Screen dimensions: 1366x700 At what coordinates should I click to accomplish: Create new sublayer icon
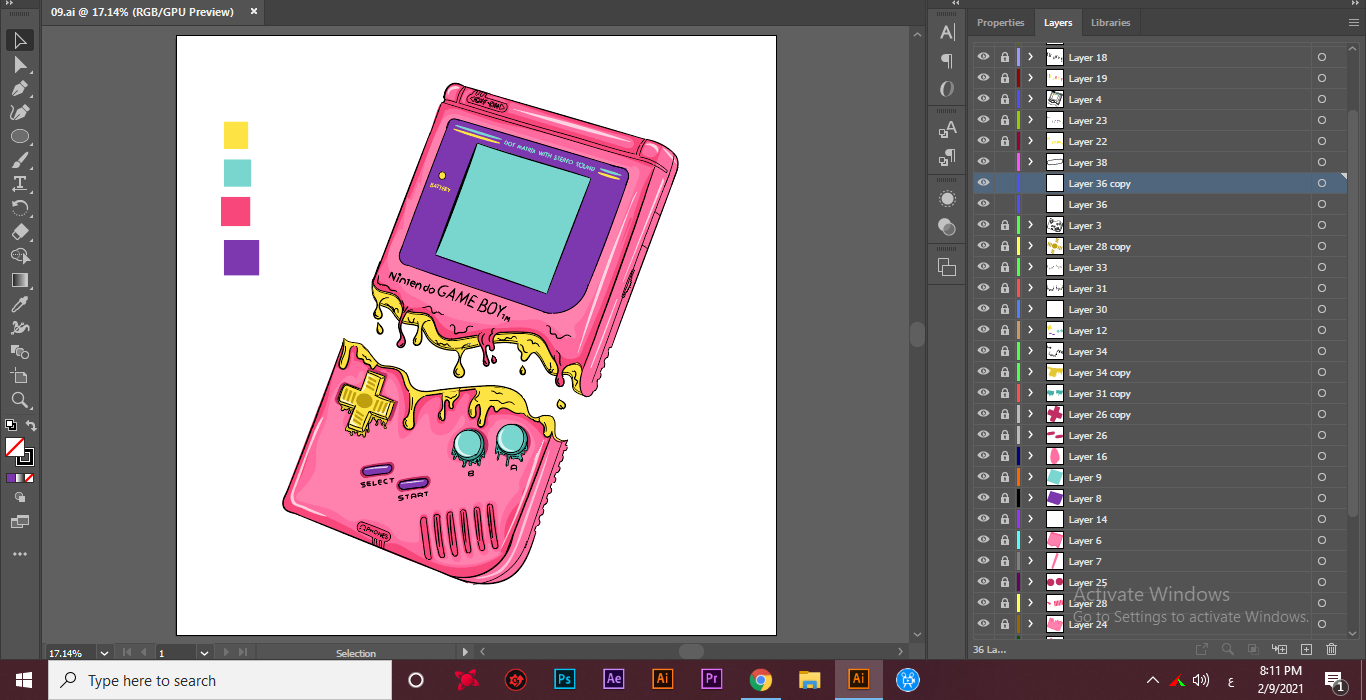pyautogui.click(x=1279, y=649)
